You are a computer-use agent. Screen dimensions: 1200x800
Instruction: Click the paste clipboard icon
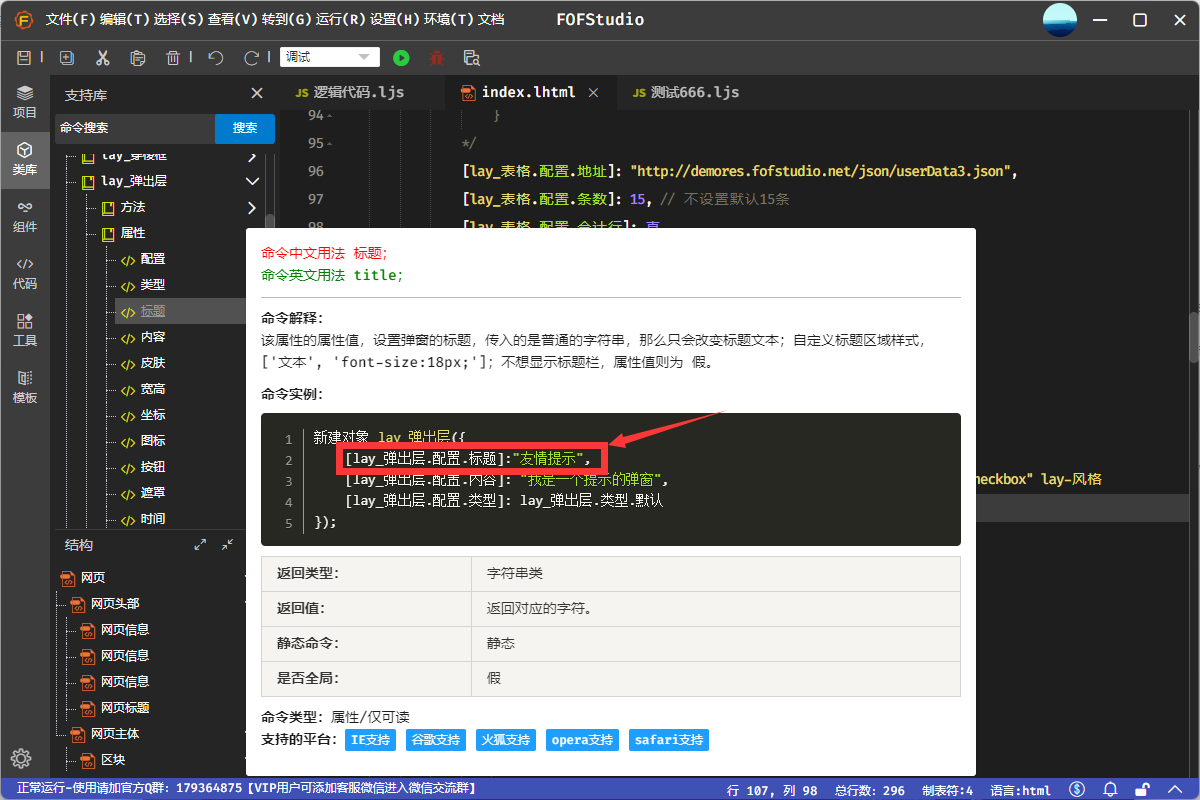138,58
